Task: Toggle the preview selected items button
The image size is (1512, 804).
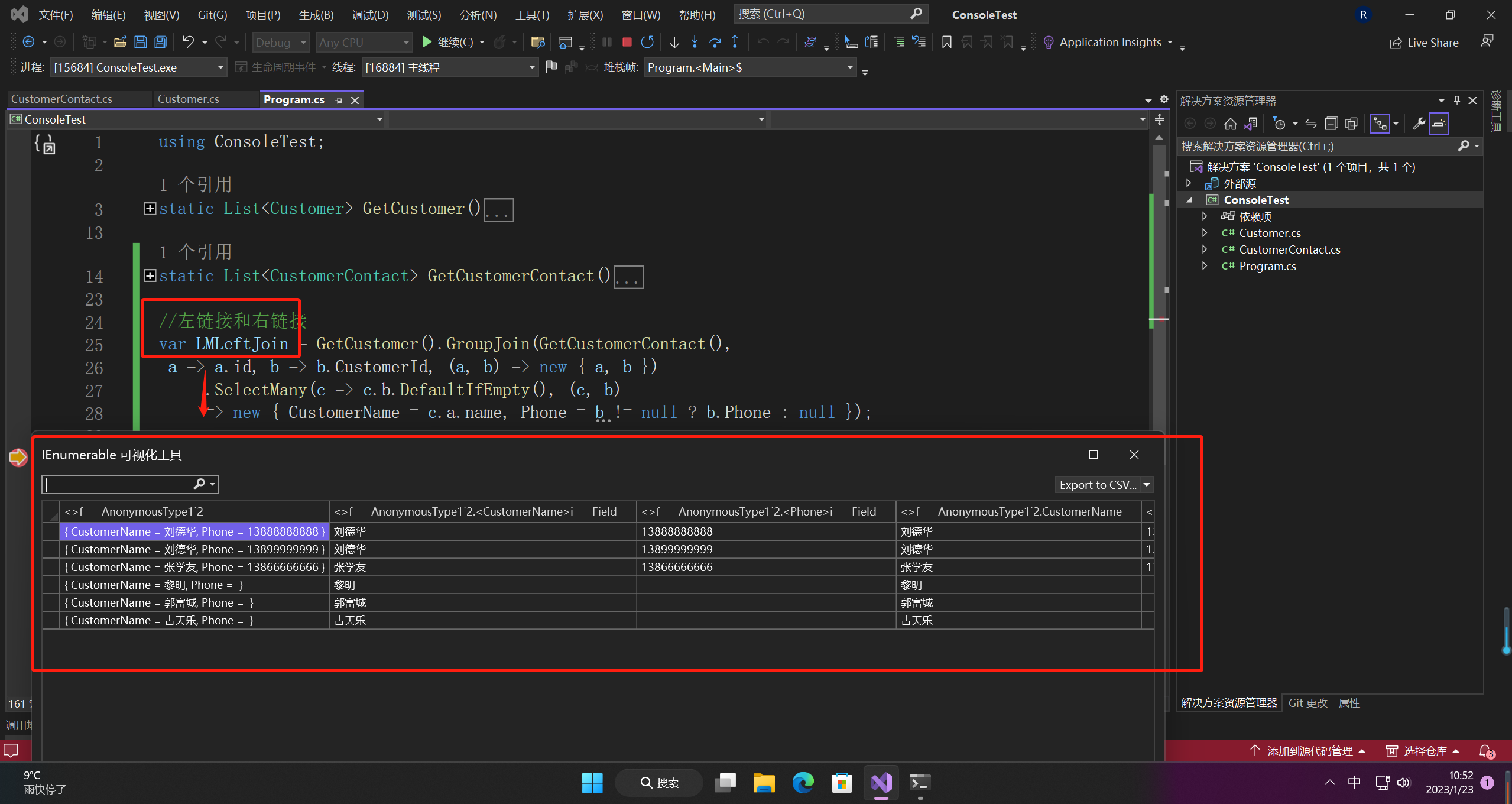Action: [1439, 124]
